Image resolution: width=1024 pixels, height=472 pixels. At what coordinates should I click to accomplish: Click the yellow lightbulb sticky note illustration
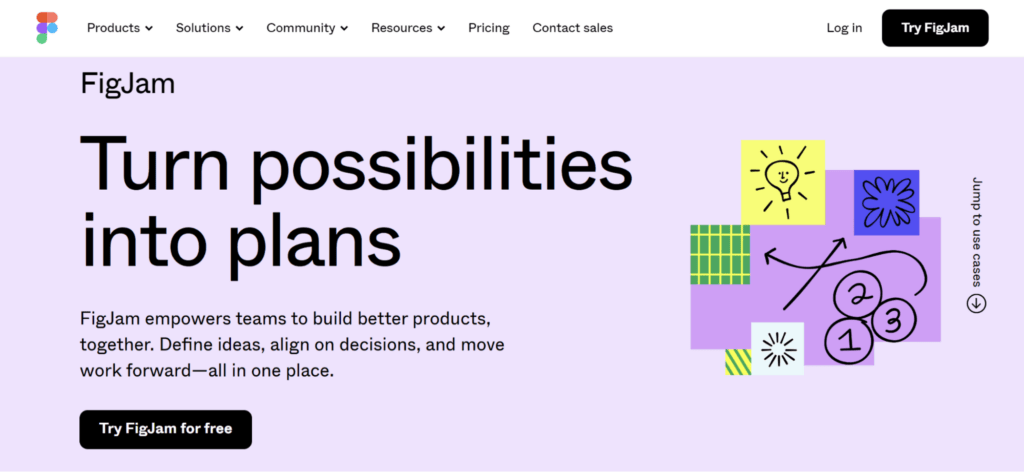click(x=783, y=182)
